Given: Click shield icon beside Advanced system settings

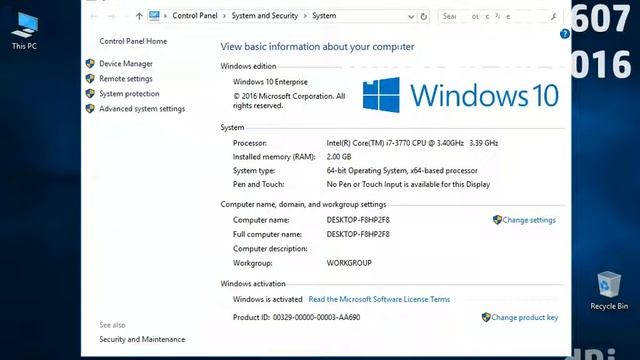Looking at the screenshot, I should [x=90, y=109].
